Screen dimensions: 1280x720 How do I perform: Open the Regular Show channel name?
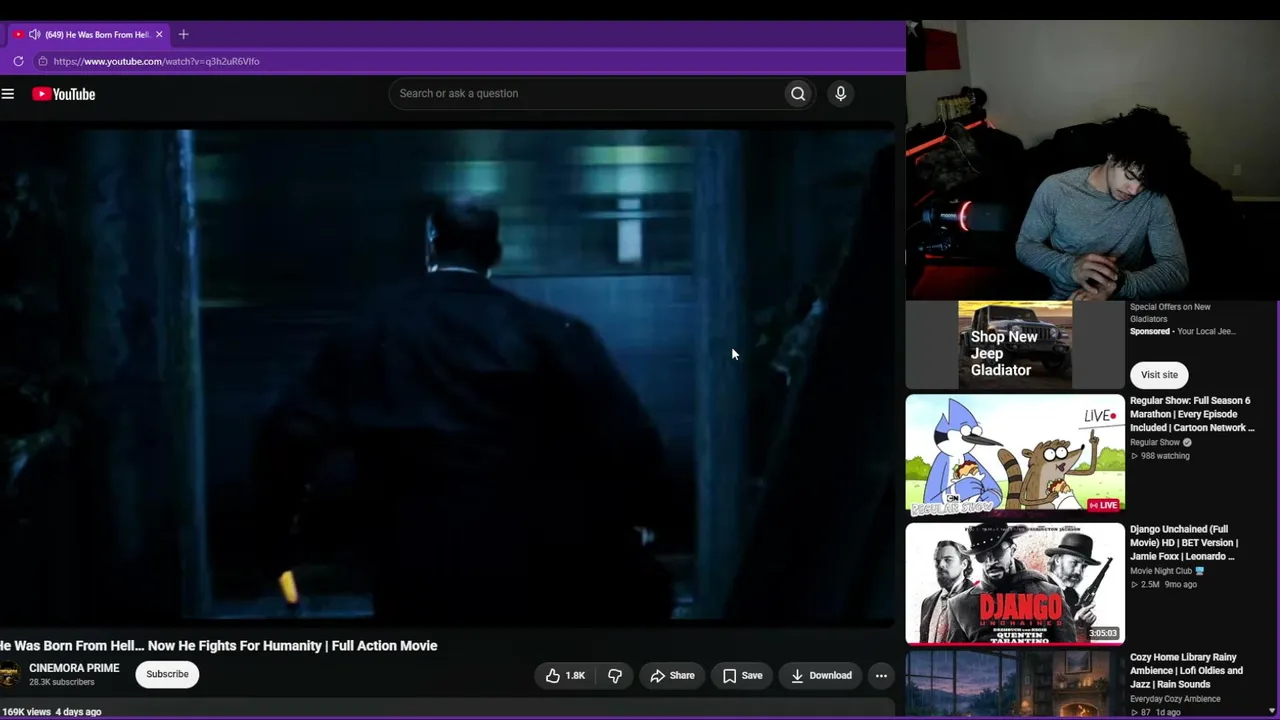click(1155, 442)
